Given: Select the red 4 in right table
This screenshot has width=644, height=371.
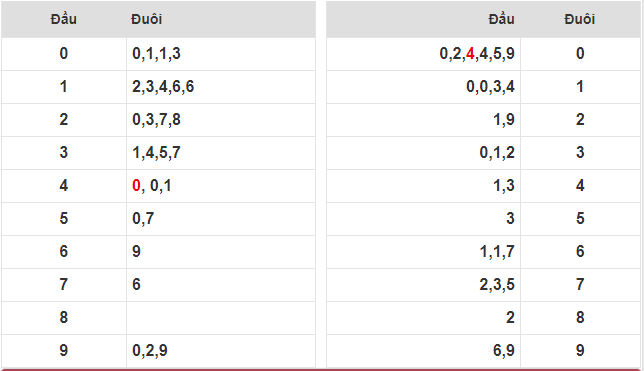Looking at the screenshot, I should pos(470,54).
